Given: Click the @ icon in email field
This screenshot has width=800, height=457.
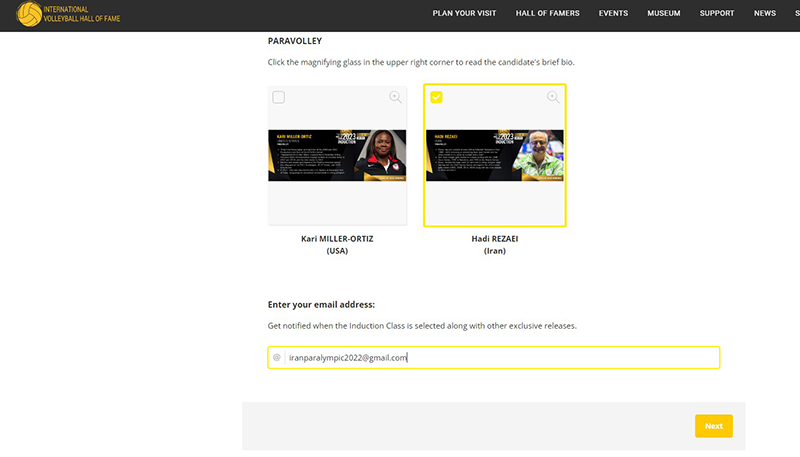Looking at the screenshot, I should [277, 357].
